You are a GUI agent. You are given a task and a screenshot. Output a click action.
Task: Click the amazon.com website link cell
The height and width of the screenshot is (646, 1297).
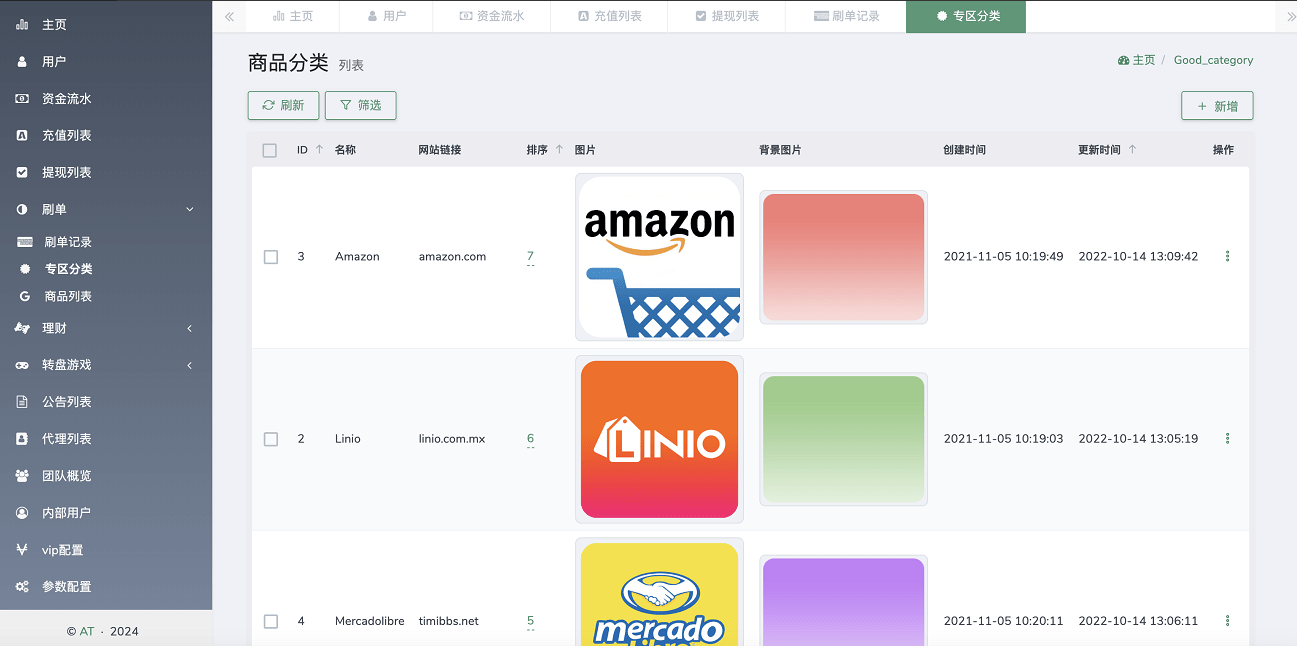[452, 257]
